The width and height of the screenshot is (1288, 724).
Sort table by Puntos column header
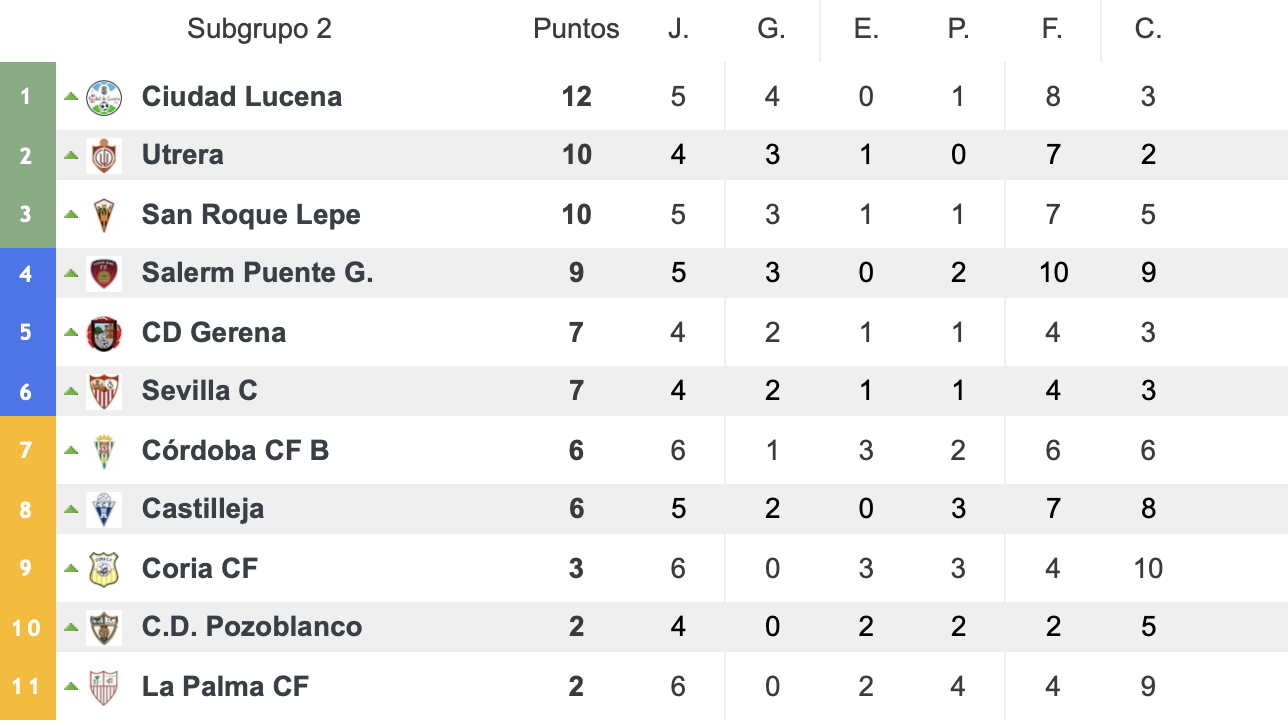click(576, 29)
